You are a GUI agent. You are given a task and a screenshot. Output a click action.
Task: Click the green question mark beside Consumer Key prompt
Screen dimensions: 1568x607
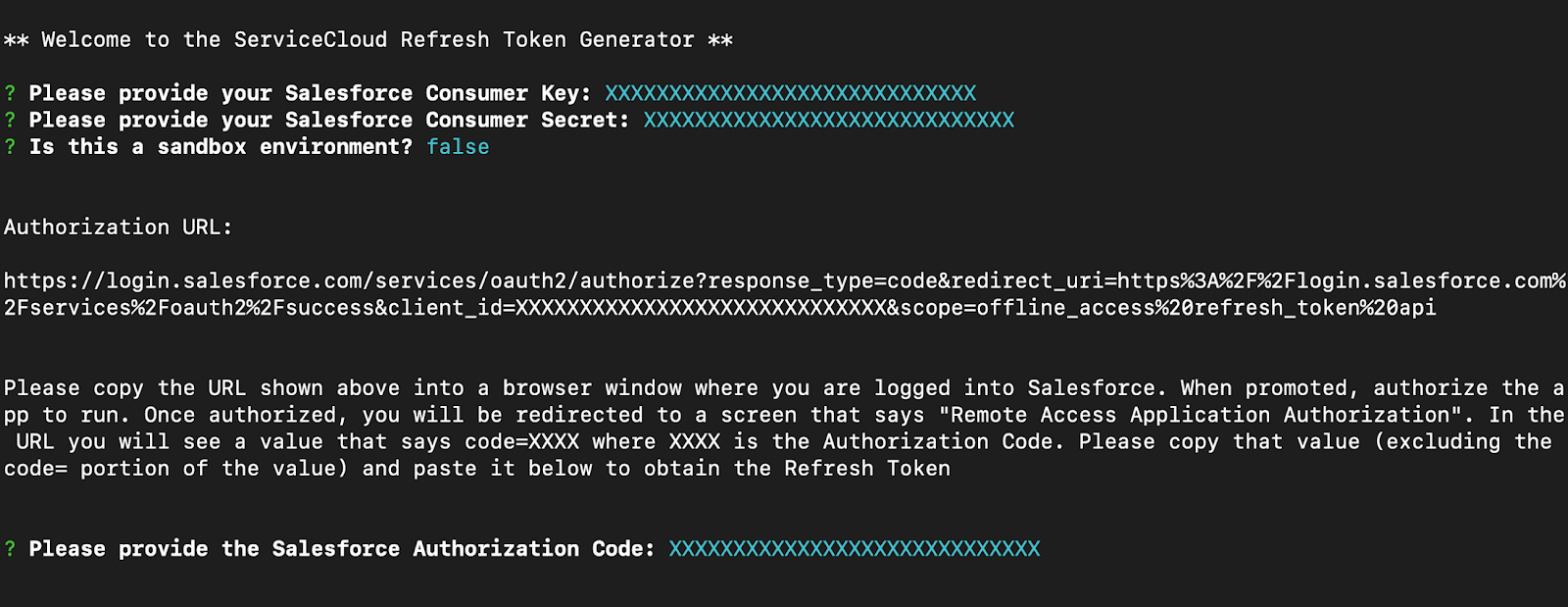coord(10,93)
